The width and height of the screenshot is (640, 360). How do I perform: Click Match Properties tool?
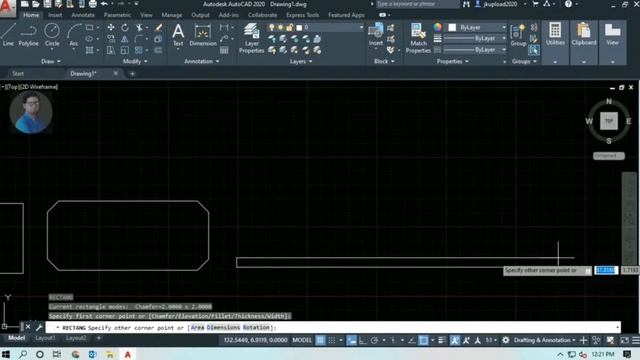click(418, 38)
